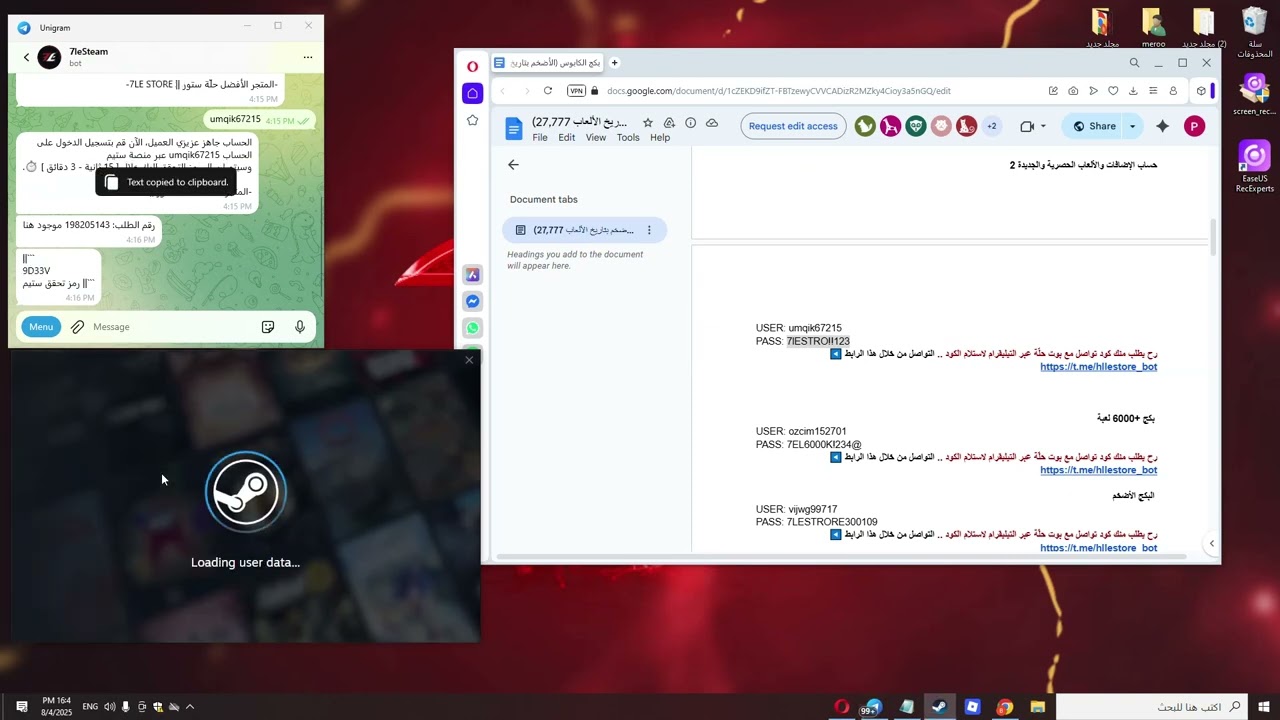The image size is (1280, 720).
Task: Open EaseUS RecExperts desktop shortcut
Action: (x=1254, y=167)
